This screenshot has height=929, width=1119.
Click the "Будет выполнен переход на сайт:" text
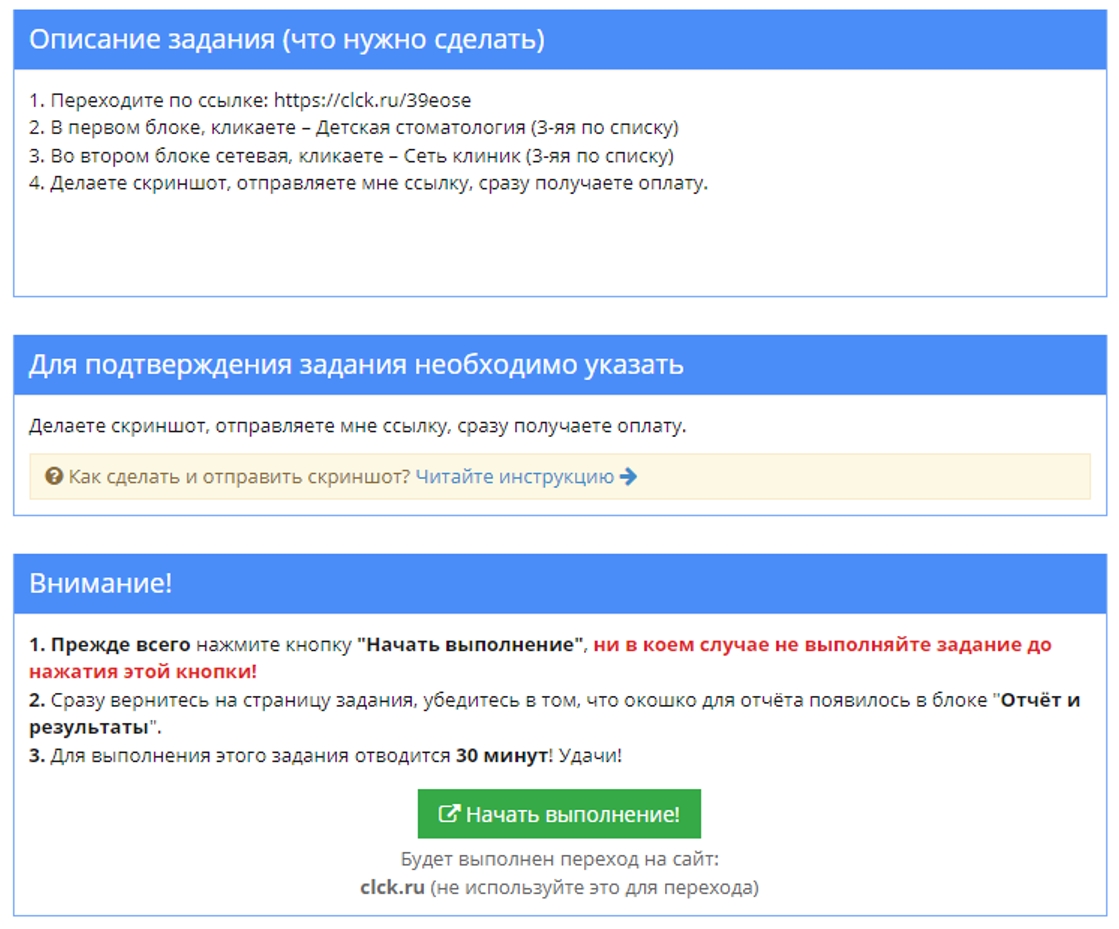click(560, 858)
